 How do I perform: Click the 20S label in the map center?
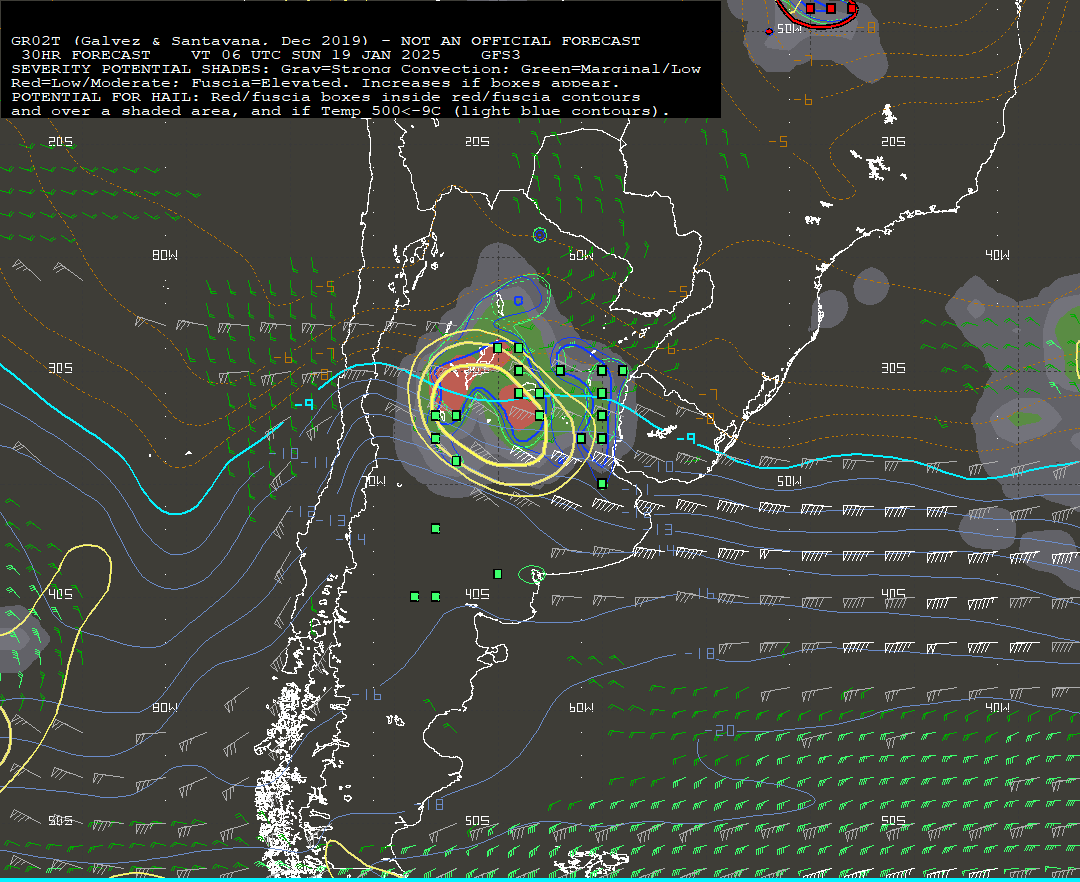click(477, 142)
